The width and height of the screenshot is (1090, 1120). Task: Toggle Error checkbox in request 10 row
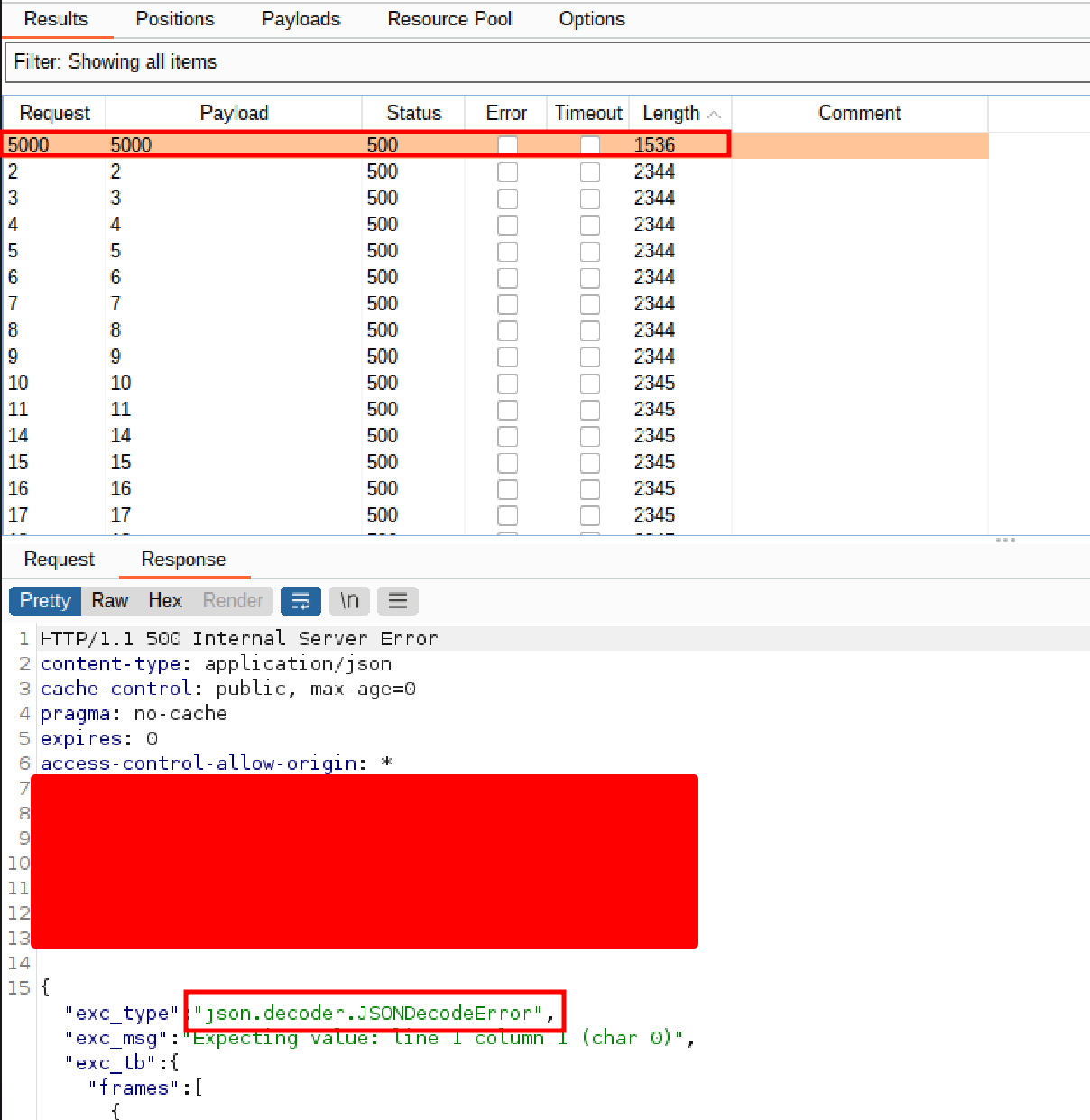click(508, 384)
